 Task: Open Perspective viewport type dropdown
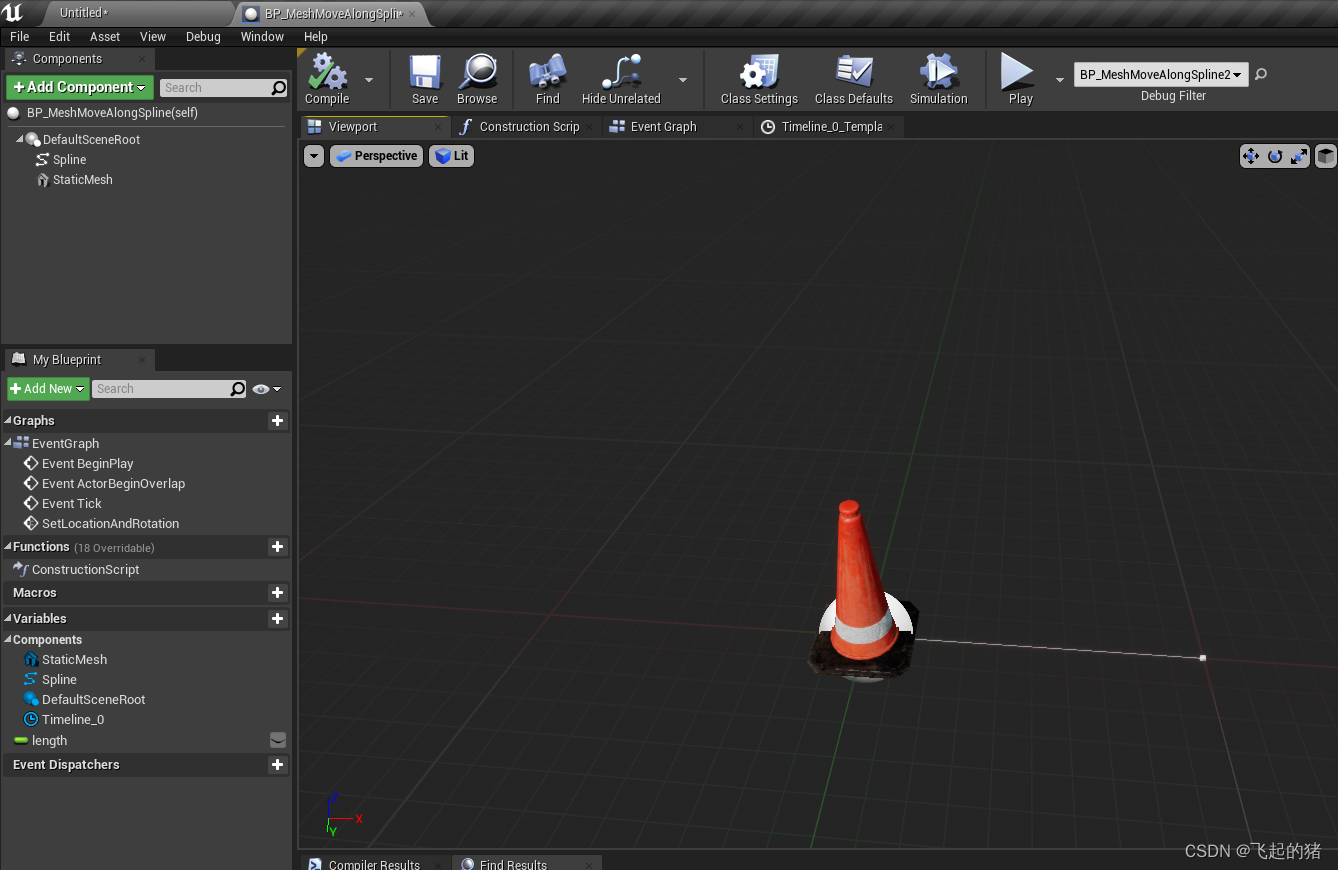376,156
